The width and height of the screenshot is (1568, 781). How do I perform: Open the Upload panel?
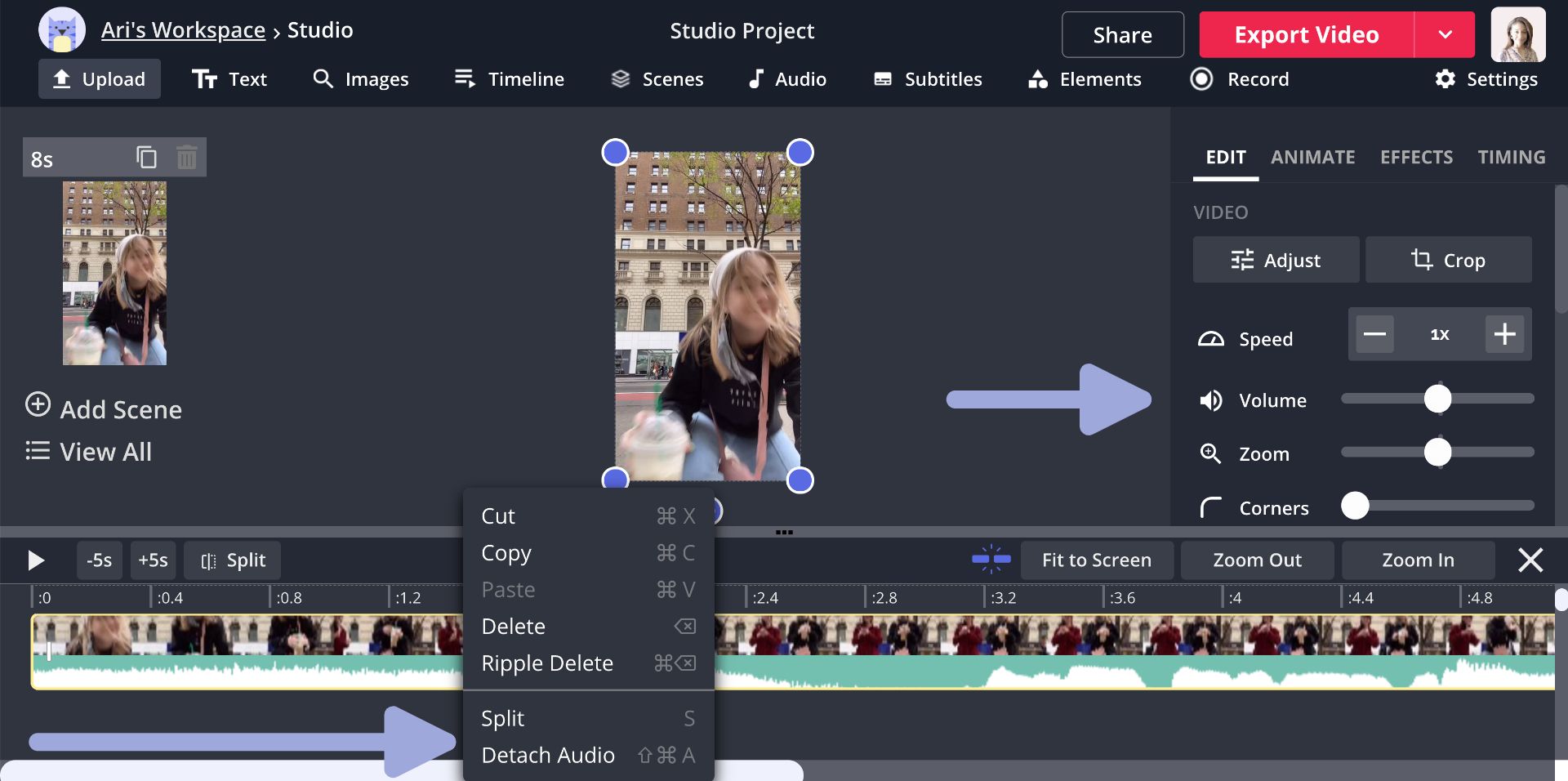pos(99,79)
